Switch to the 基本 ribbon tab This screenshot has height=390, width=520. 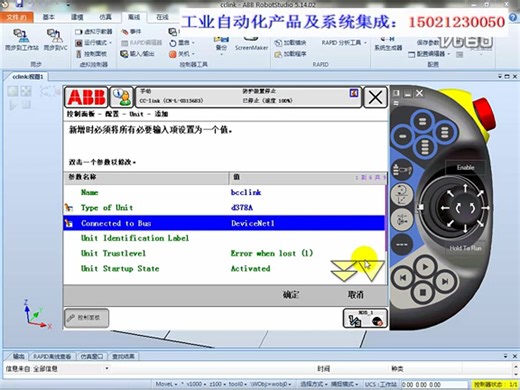click(x=49, y=17)
